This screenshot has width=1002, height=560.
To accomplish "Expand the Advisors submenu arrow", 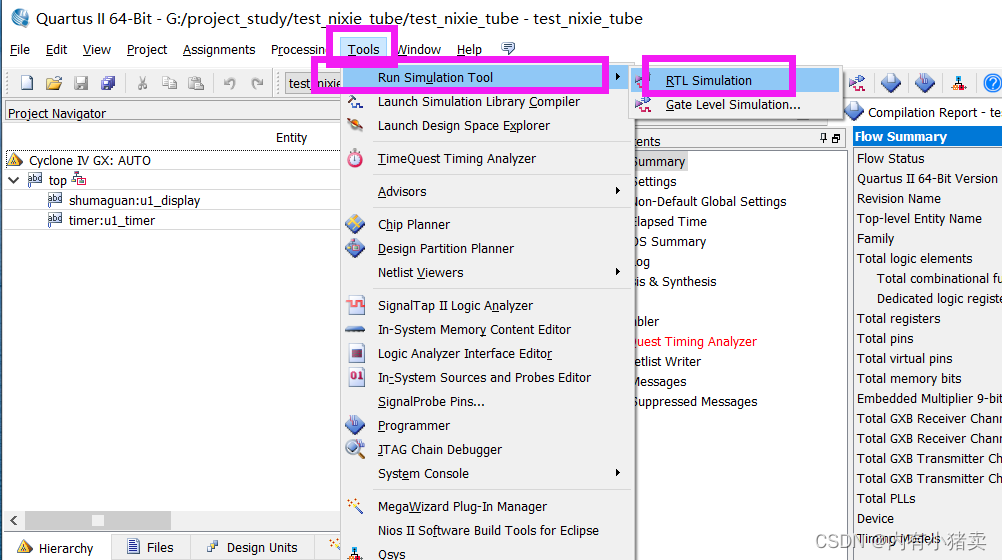I will 617,191.
